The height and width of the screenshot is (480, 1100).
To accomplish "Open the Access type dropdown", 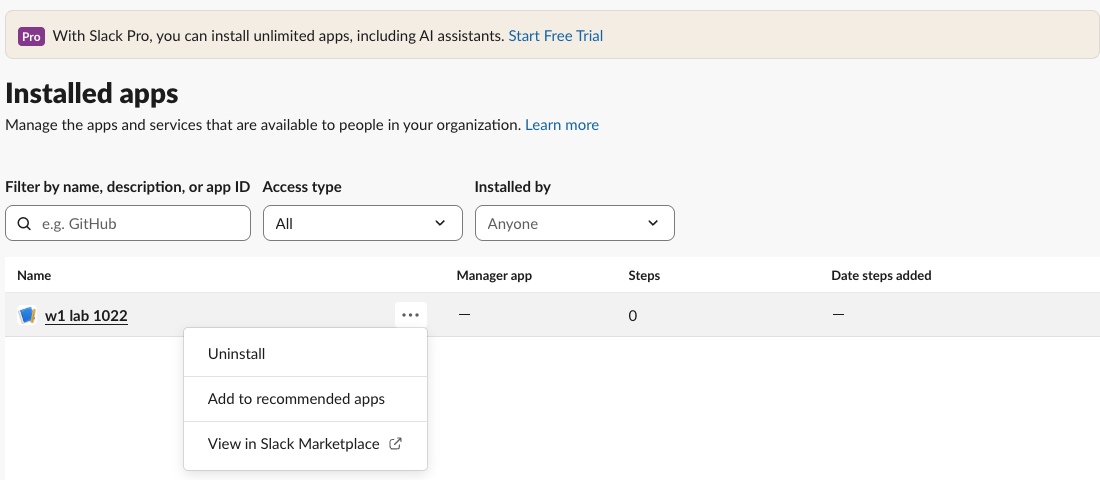I will click(x=363, y=223).
